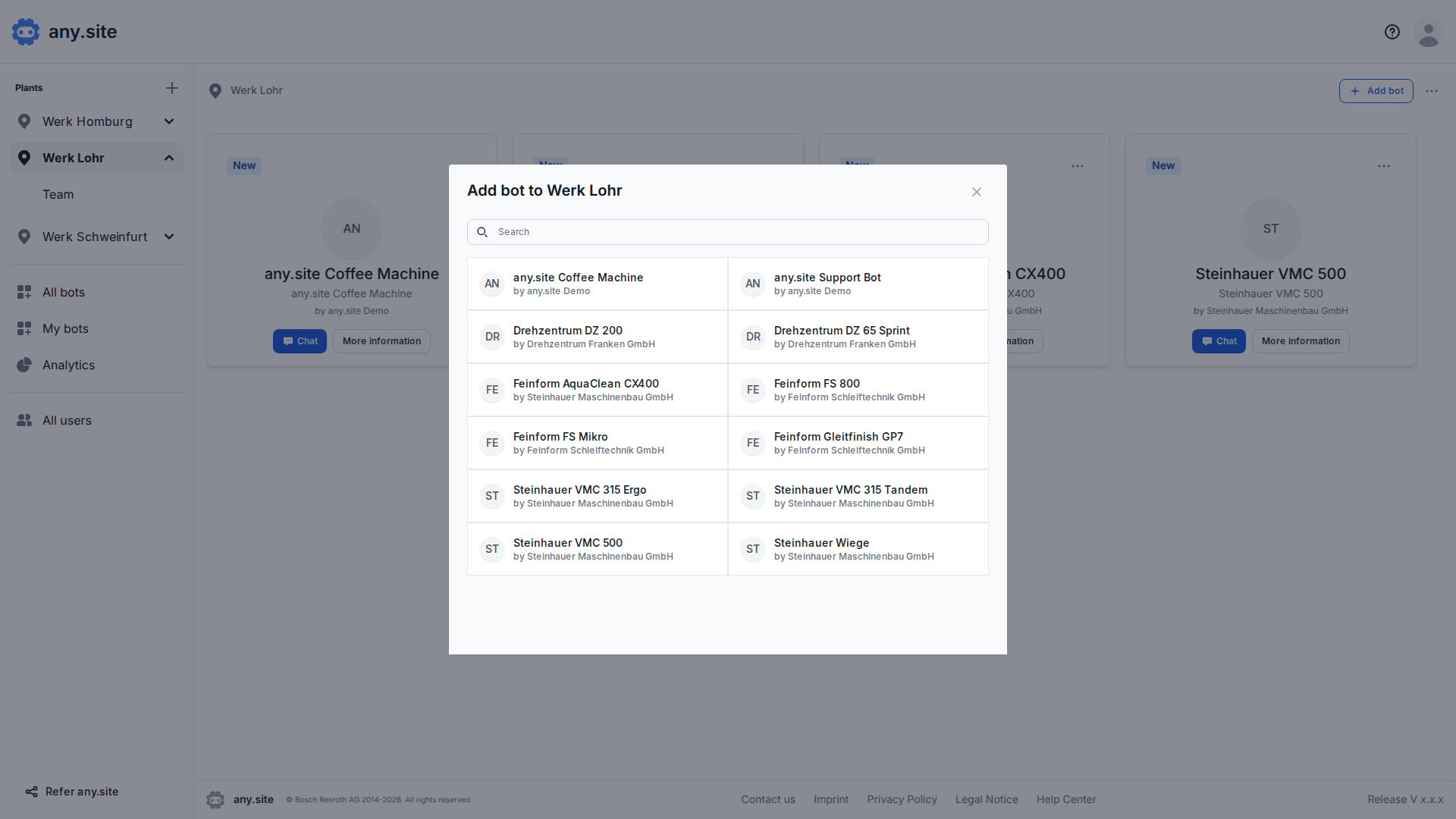Click the Refer any.site share icon

[x=31, y=792]
